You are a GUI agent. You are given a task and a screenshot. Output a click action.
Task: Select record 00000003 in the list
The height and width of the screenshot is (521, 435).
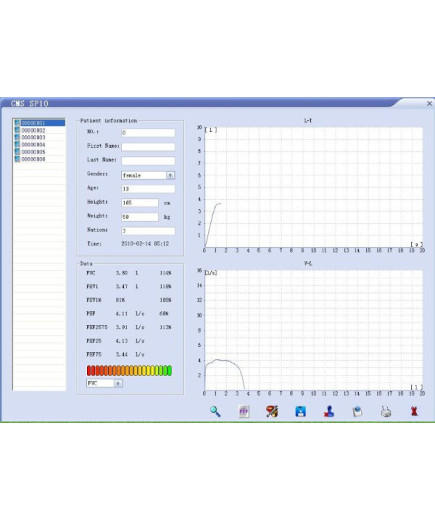click(39, 137)
